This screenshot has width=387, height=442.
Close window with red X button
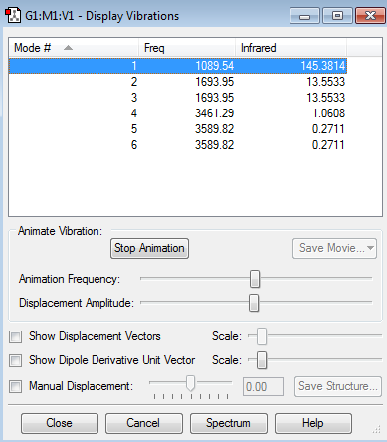click(x=370, y=16)
